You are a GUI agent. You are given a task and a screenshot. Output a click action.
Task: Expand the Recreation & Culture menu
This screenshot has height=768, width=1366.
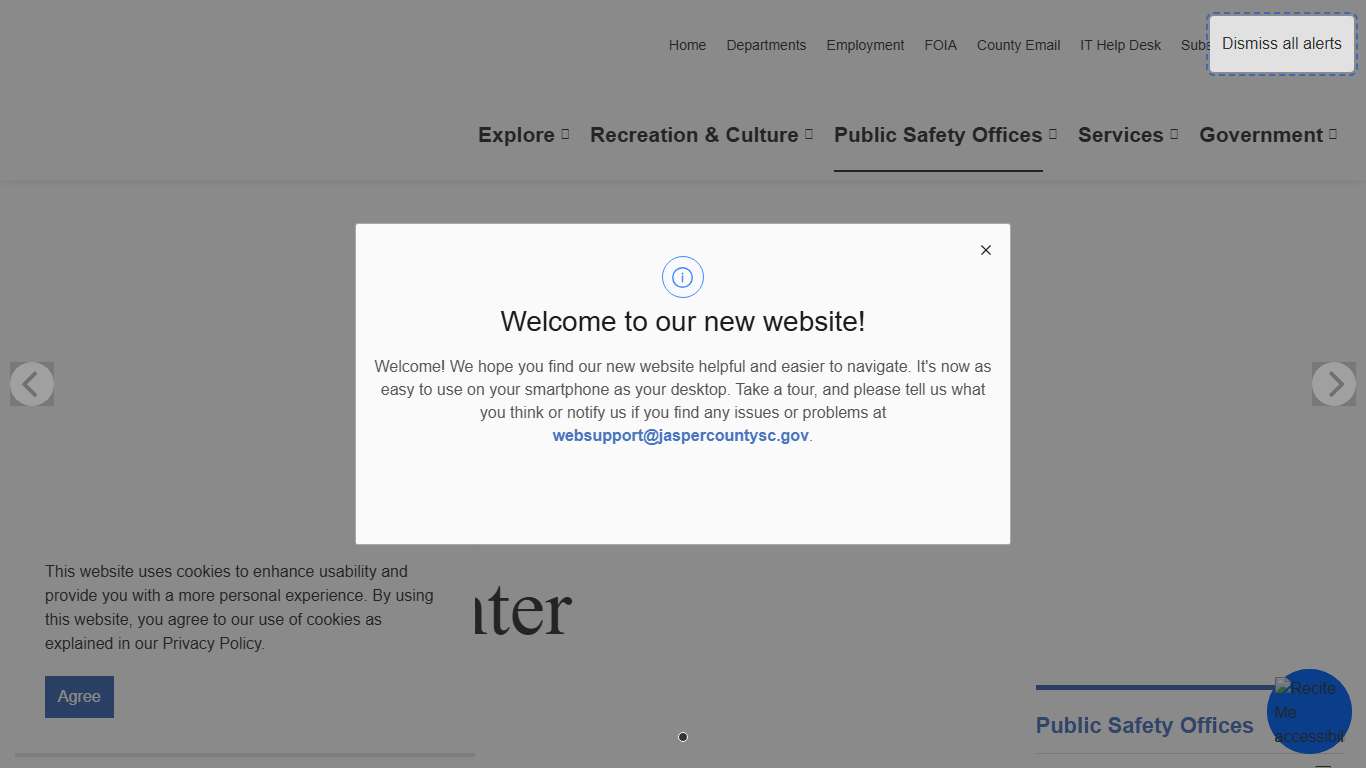[x=701, y=135]
